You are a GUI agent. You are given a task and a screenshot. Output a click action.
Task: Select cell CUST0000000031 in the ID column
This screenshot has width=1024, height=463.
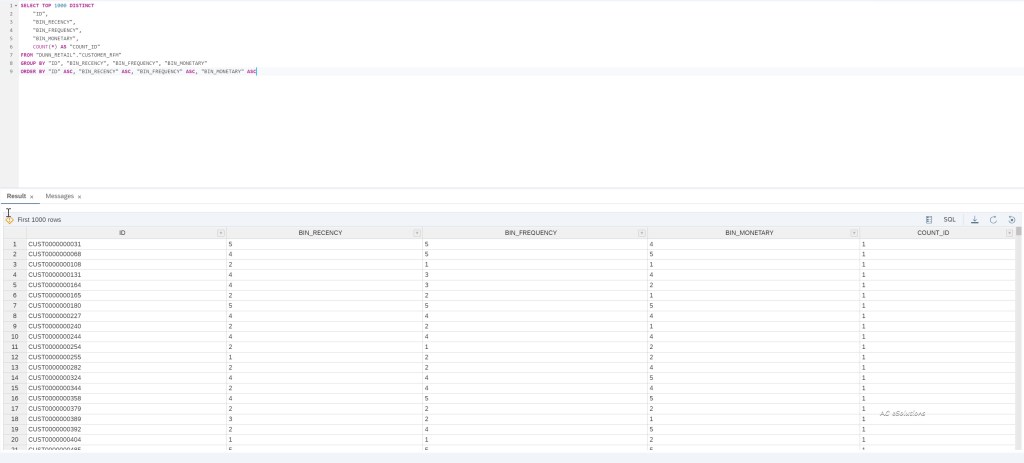pyautogui.click(x=54, y=244)
